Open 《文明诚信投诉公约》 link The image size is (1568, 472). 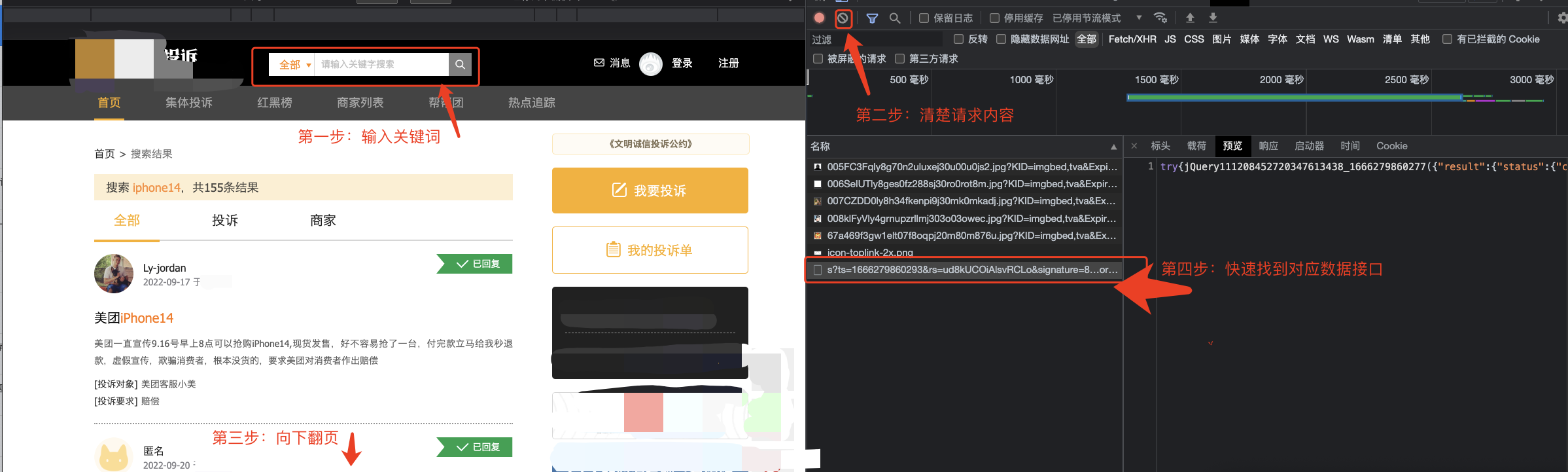click(650, 144)
